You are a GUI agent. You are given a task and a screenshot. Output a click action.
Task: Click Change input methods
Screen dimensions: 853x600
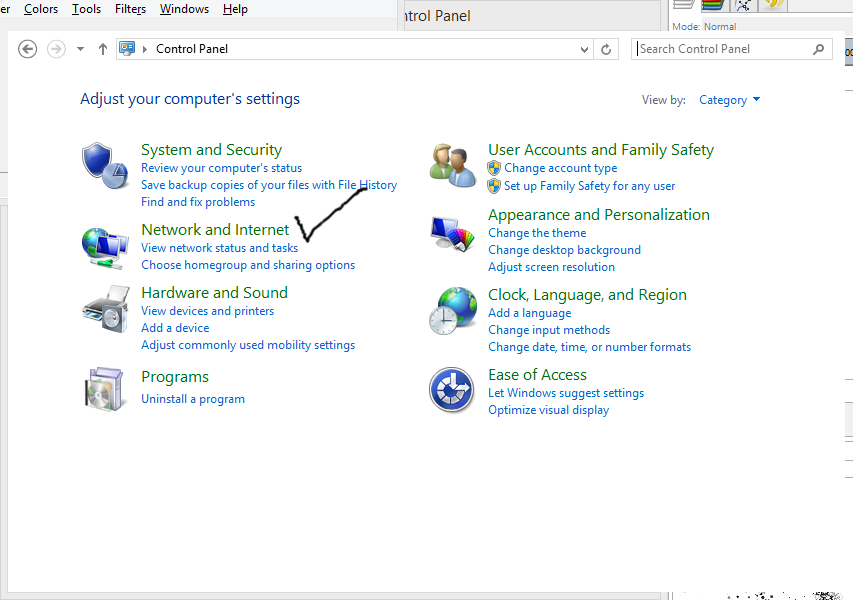(549, 330)
